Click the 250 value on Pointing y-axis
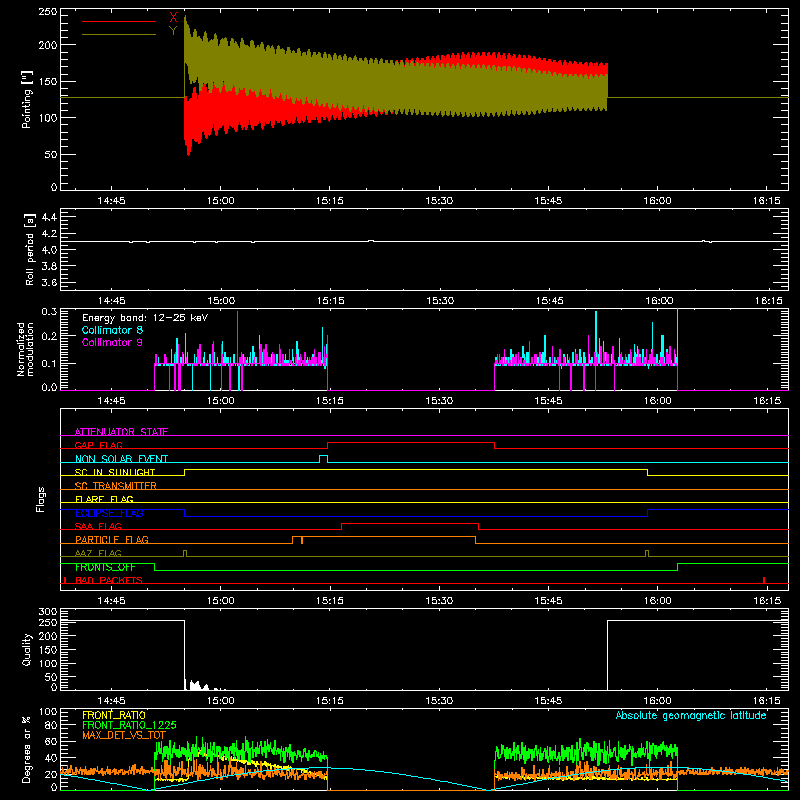The height and width of the screenshot is (800, 800). click(47, 12)
